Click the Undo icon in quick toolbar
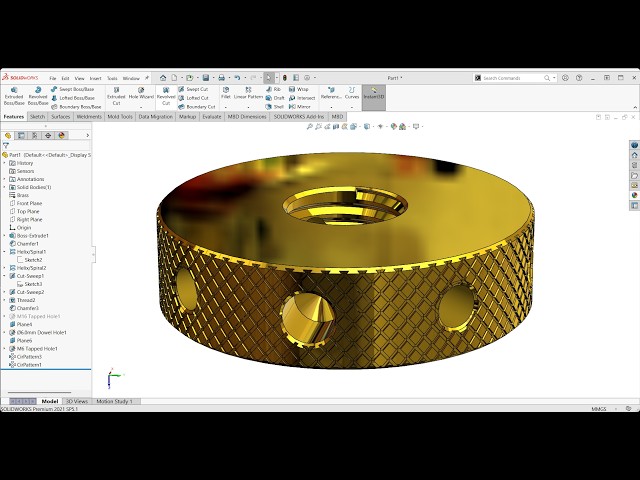Screen dimensions: 640x480 (237, 78)
